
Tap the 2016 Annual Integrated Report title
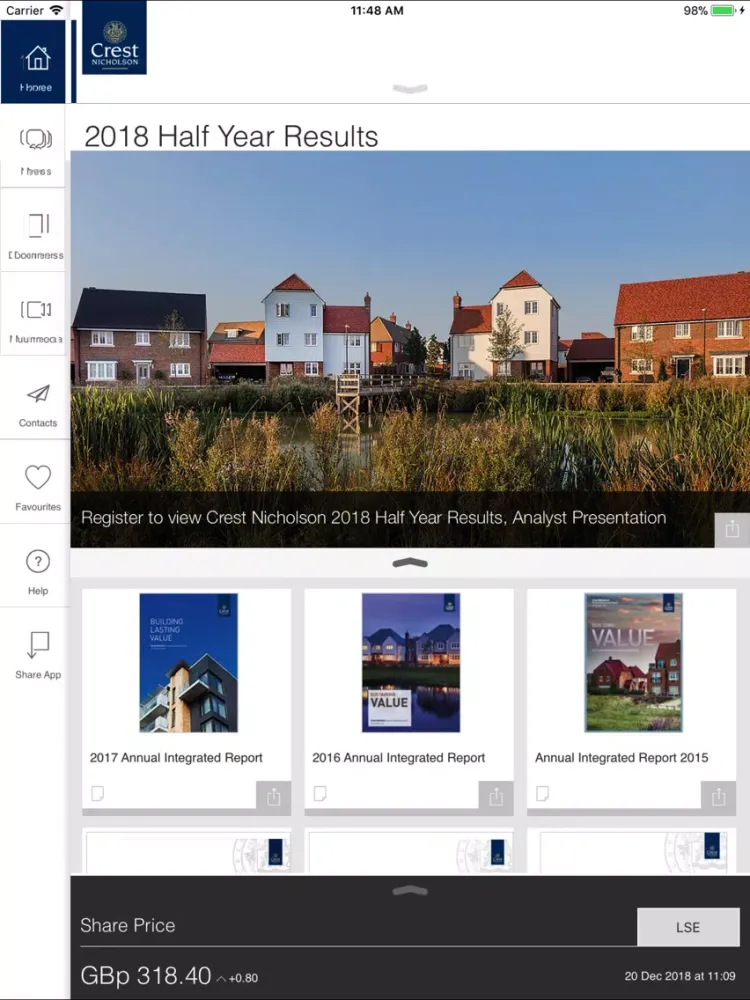coord(399,758)
